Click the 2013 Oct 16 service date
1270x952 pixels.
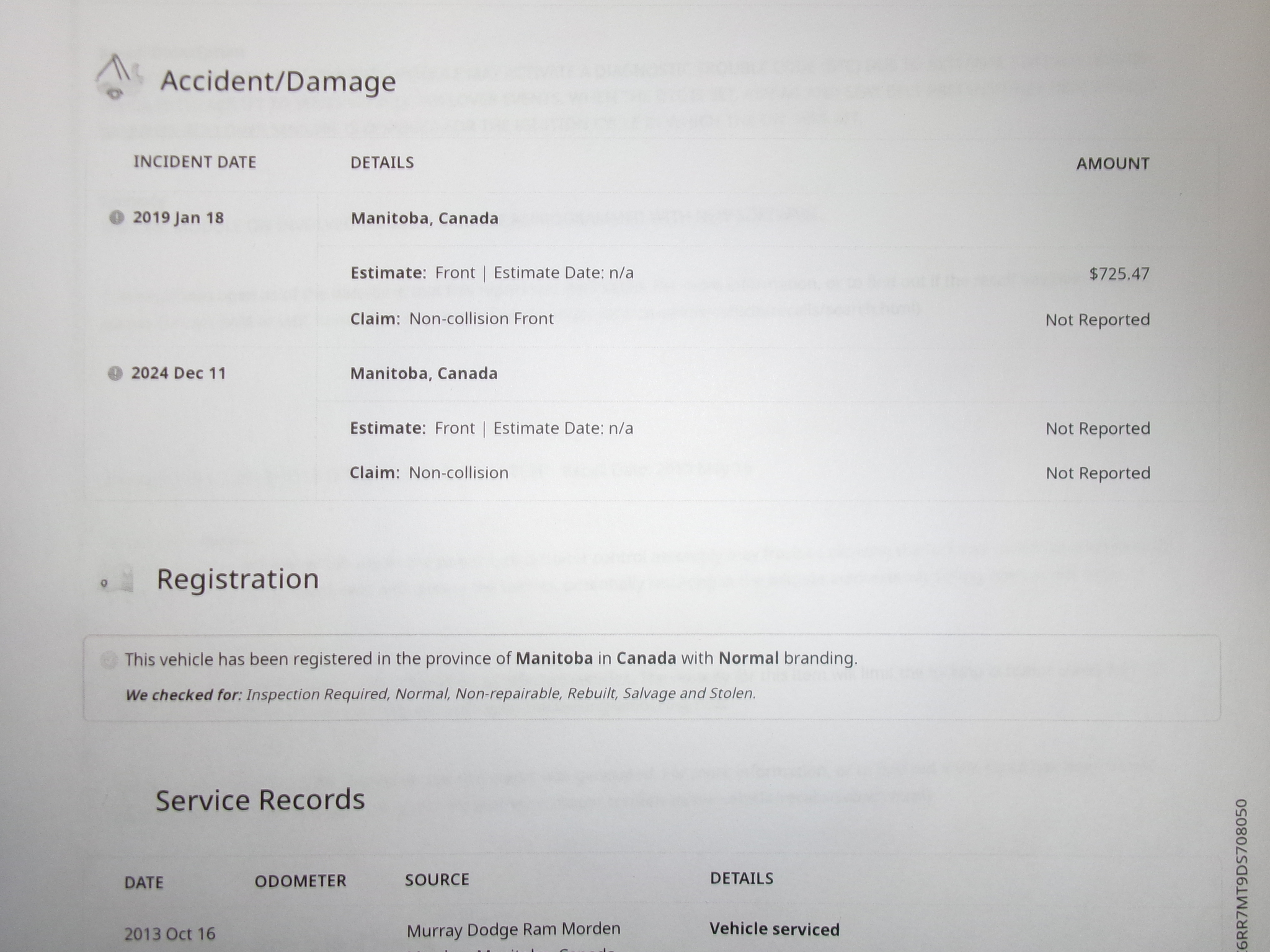(170, 933)
